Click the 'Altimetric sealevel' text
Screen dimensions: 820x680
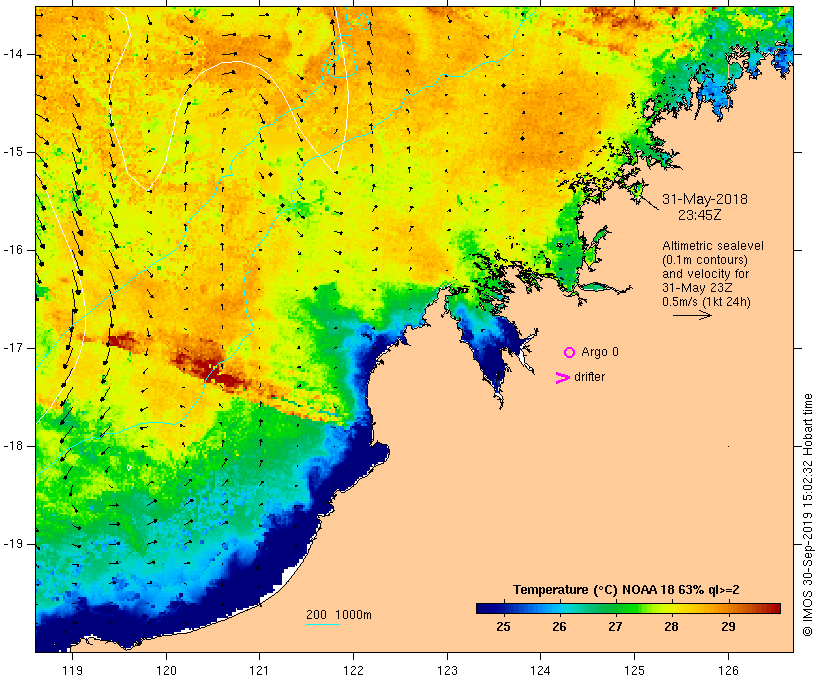[x=713, y=246]
